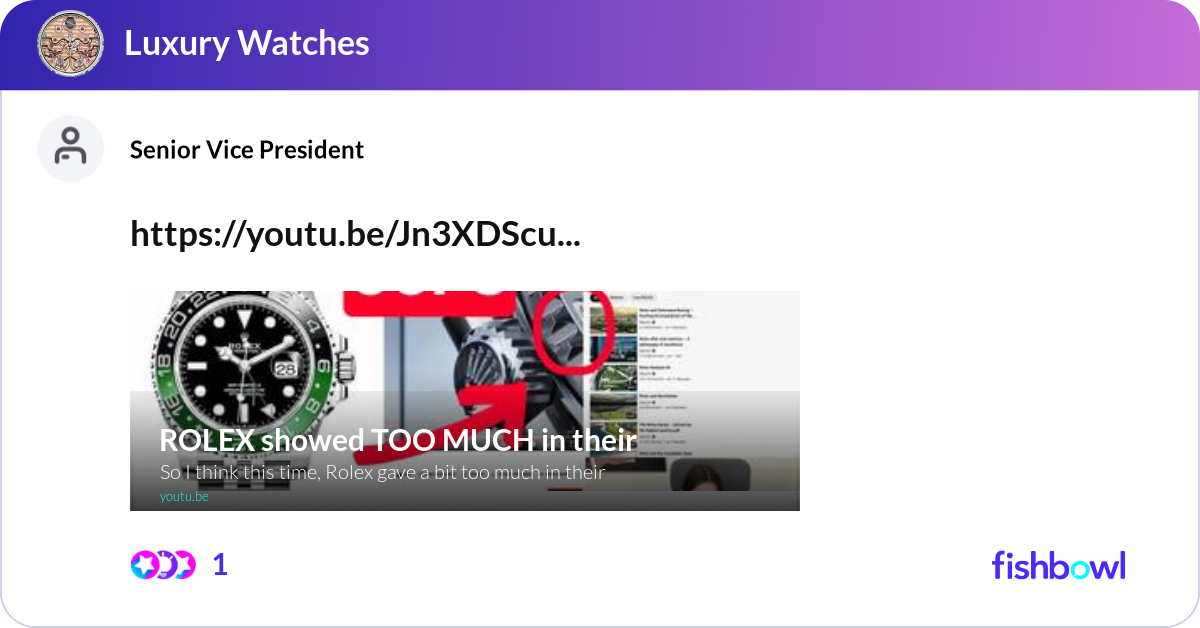Open the fishbowl logo
Image resolution: width=1200 pixels, height=628 pixels.
[x=1059, y=565]
